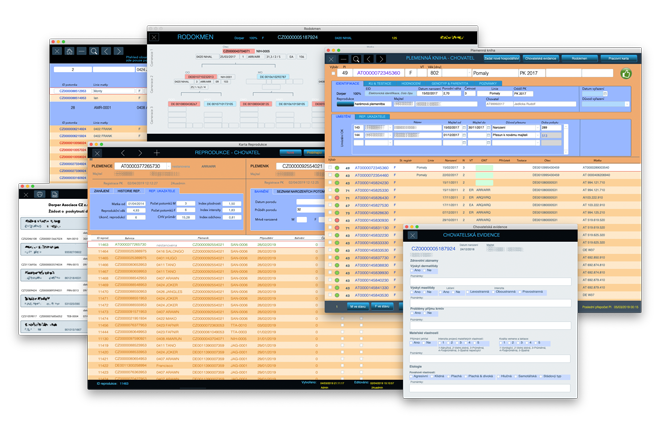Image resolution: width=660 pixels, height=422 pixels.
Task: Click the plus icon in Reprodukce toolbar
Action: (x=156, y=152)
